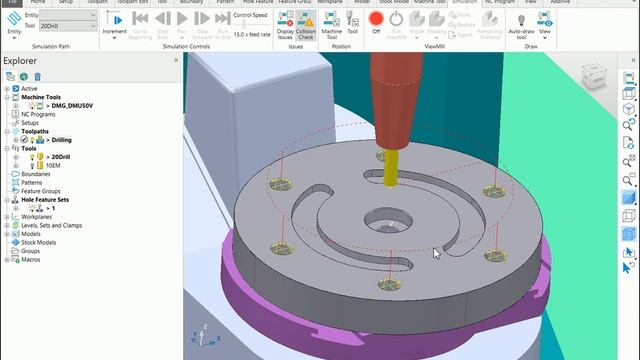The height and width of the screenshot is (360, 640).
Task: Switch to the Home ribbon tab
Action: [x=38, y=2]
